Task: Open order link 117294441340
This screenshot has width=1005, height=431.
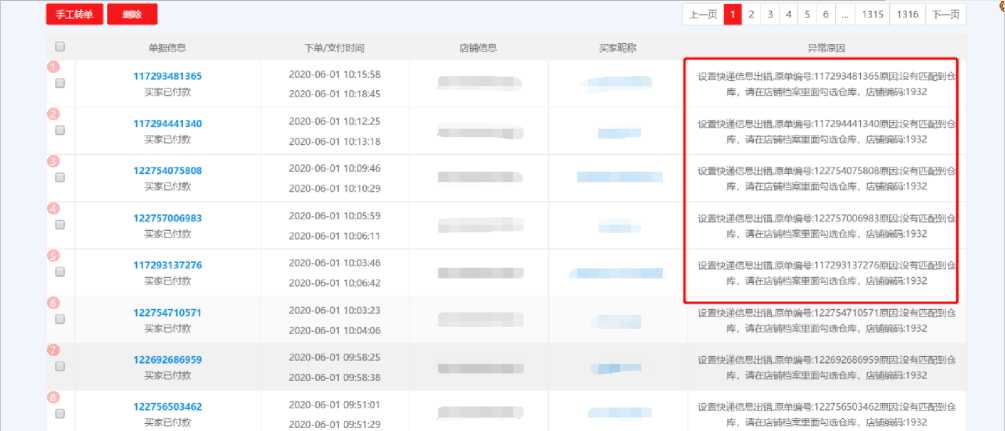Action: pos(167,123)
